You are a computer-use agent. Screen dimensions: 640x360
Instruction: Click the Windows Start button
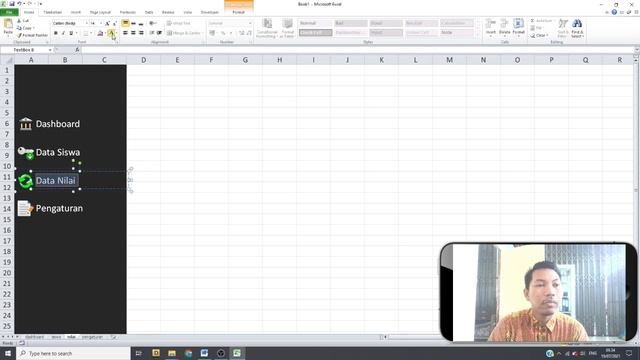7,353
